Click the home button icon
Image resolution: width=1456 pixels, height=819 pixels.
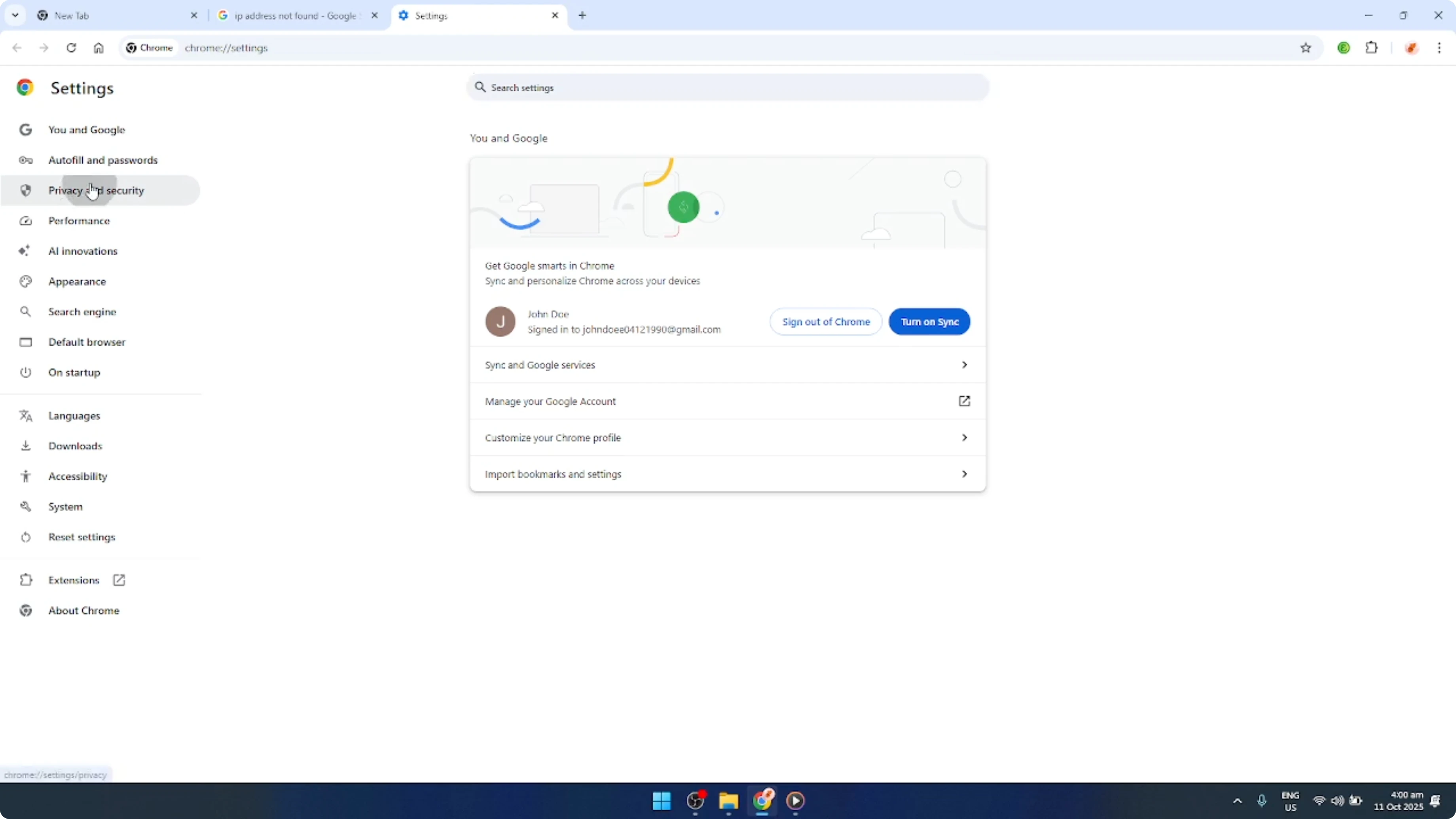[99, 48]
